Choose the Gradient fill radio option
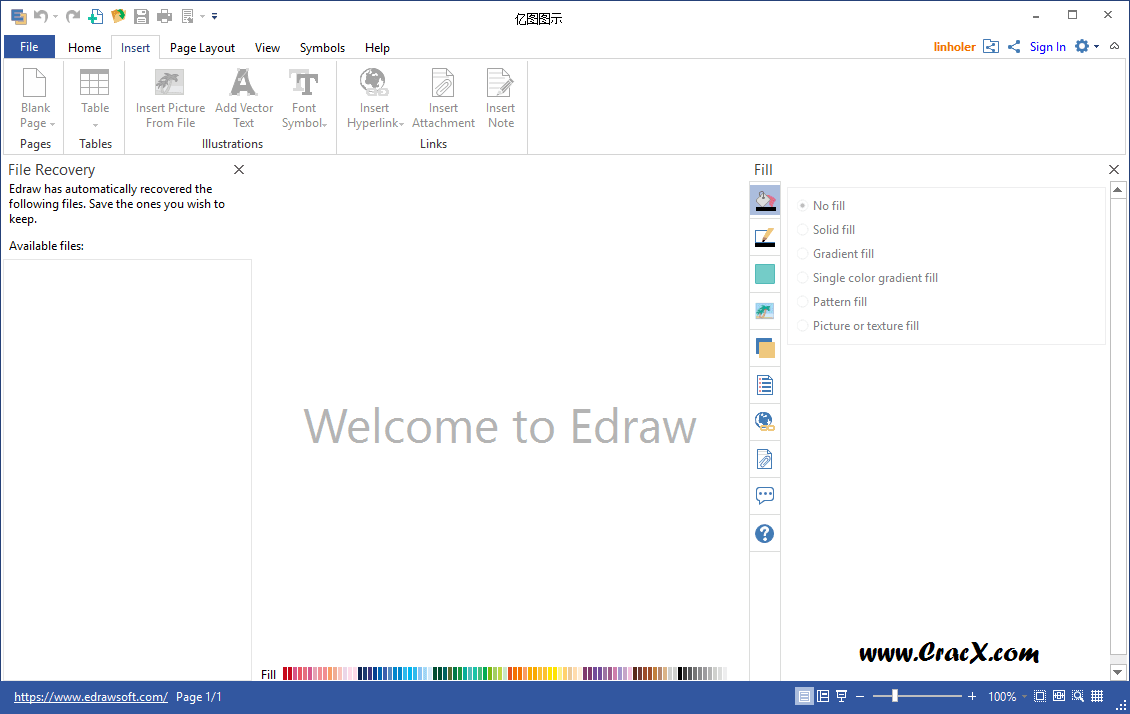This screenshot has height=714, width=1130. coord(803,254)
